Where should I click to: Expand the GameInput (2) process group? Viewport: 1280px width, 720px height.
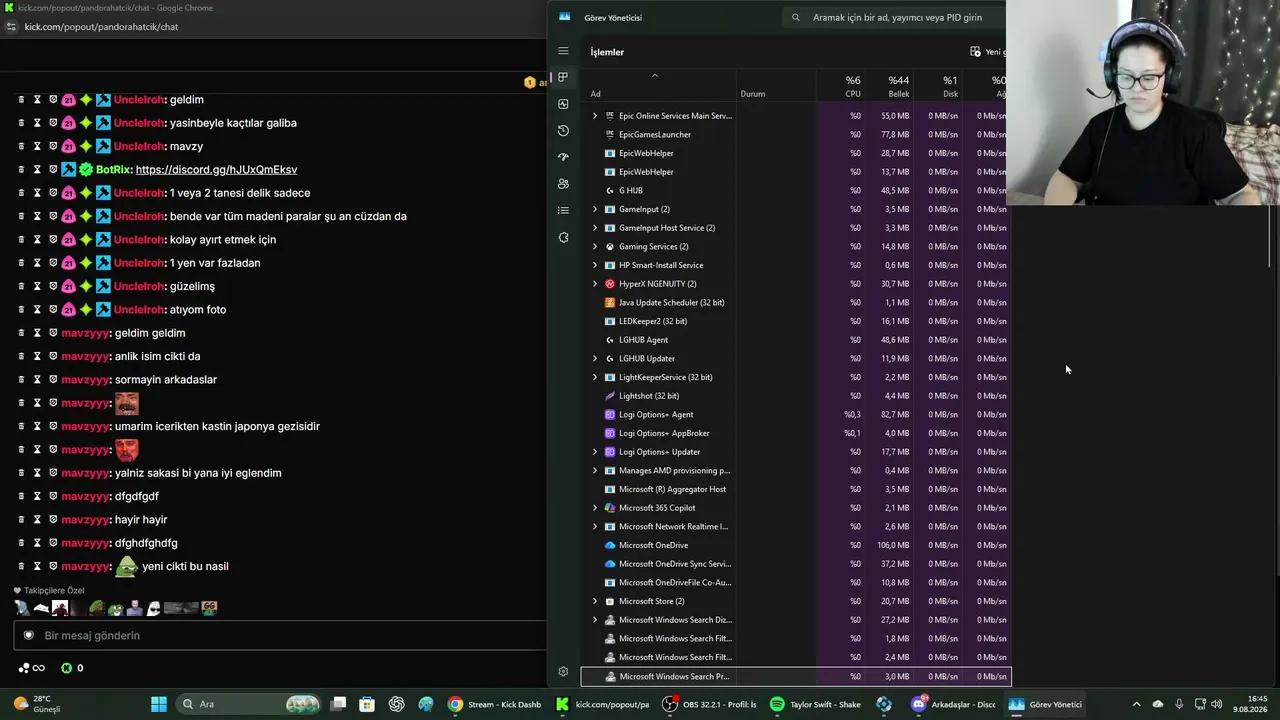point(595,209)
